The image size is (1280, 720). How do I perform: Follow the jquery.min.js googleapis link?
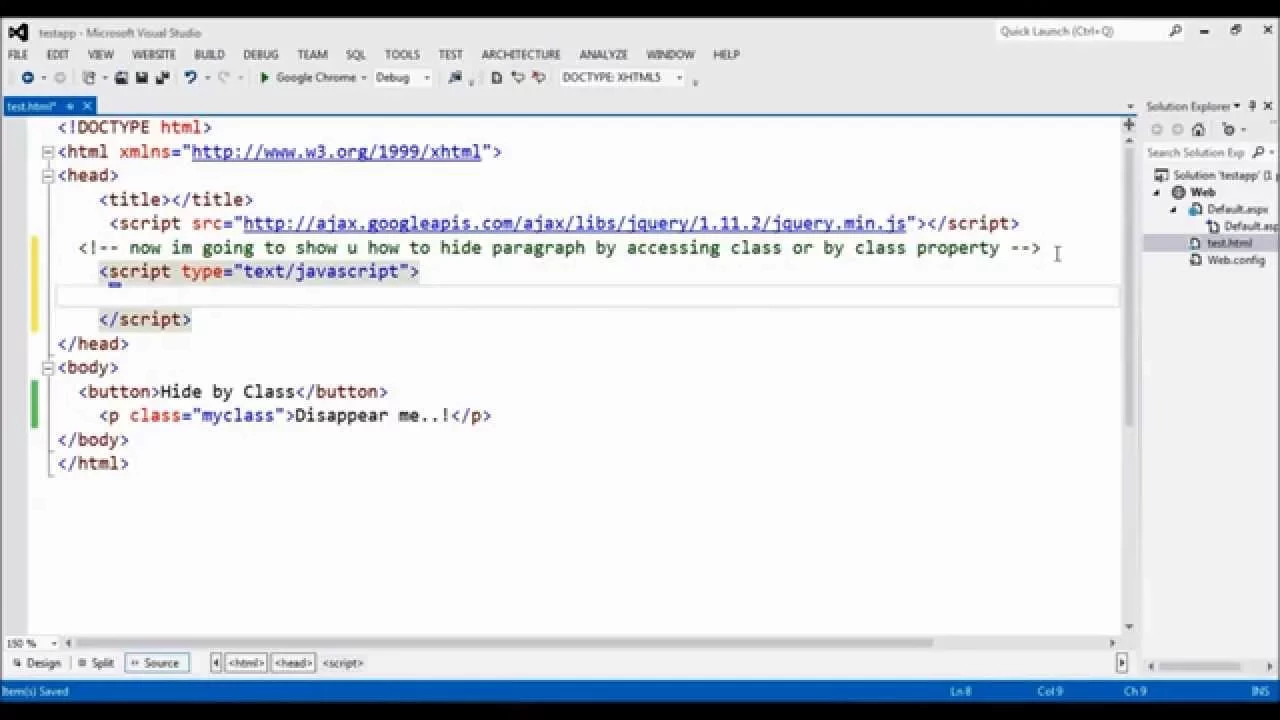574,223
